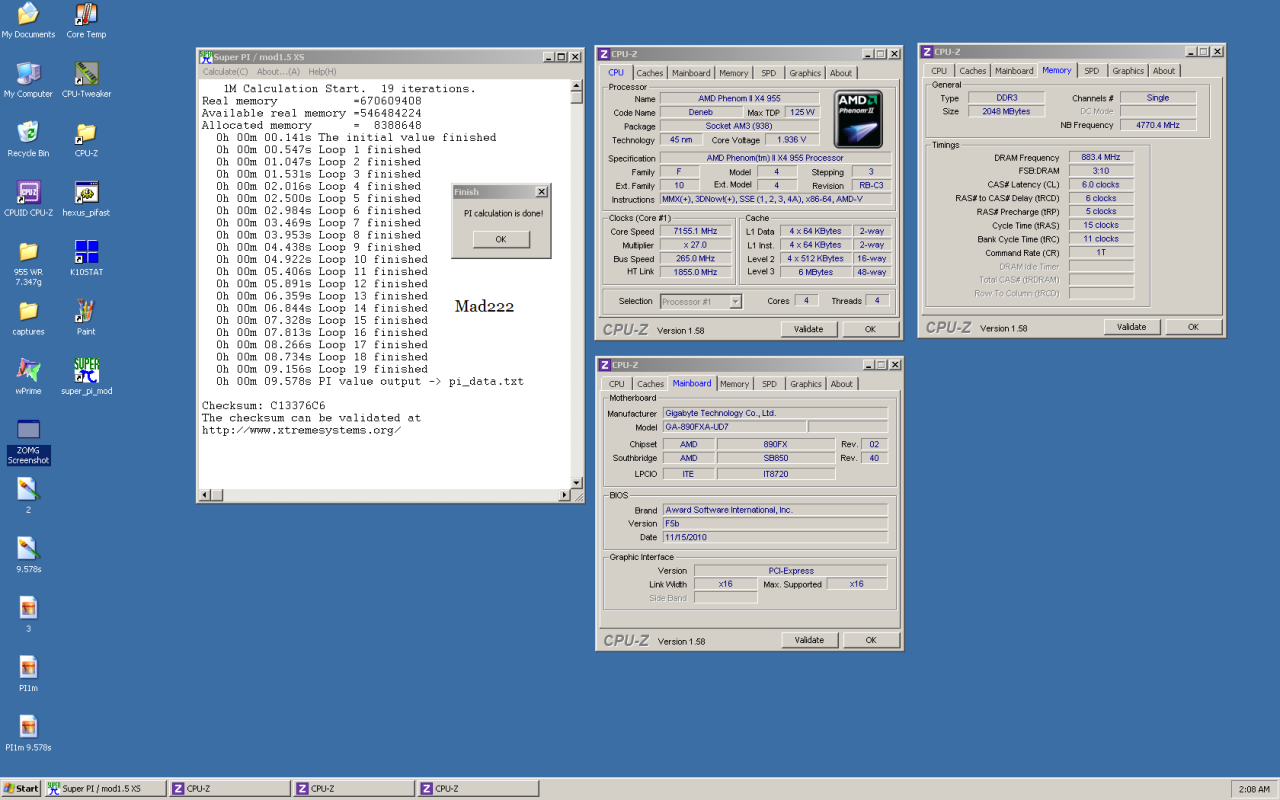
Task: Open the PI1m 9.578s desktop file
Action: click(x=28, y=732)
